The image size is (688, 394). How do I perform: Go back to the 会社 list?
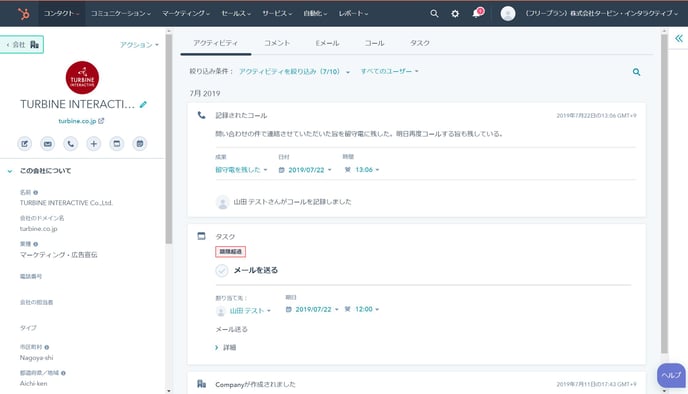click(x=22, y=45)
